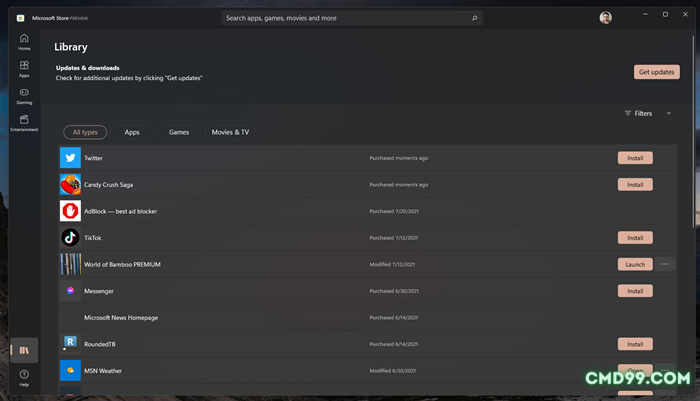Click the Twitter app icon

pos(70,158)
